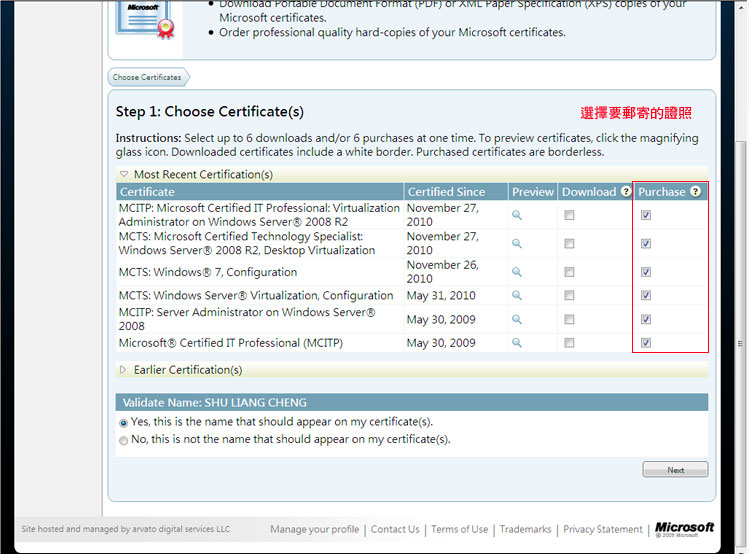The height and width of the screenshot is (554, 750).
Task: Click the Choose Certificates breadcrumb step
Action: coord(148,77)
